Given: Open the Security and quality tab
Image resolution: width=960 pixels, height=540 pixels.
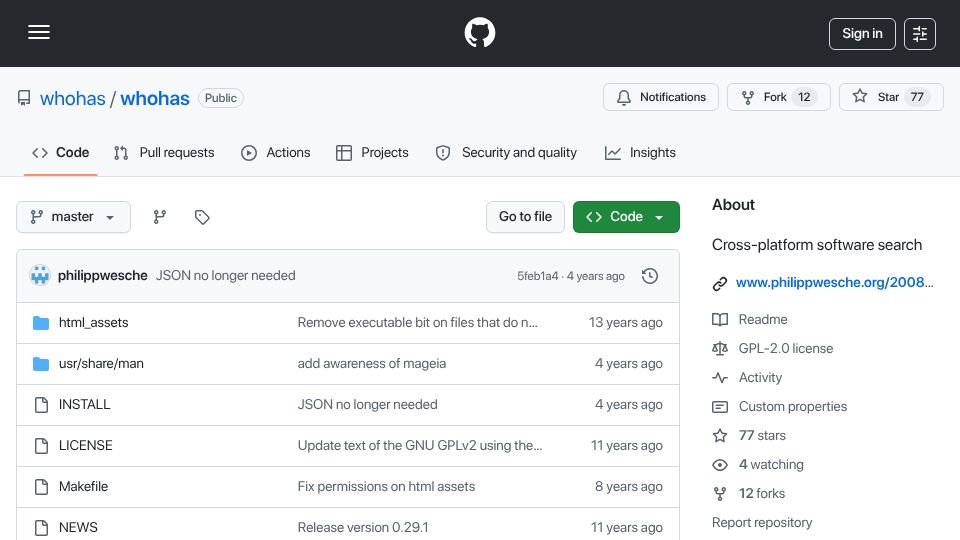Looking at the screenshot, I should tap(506, 152).
